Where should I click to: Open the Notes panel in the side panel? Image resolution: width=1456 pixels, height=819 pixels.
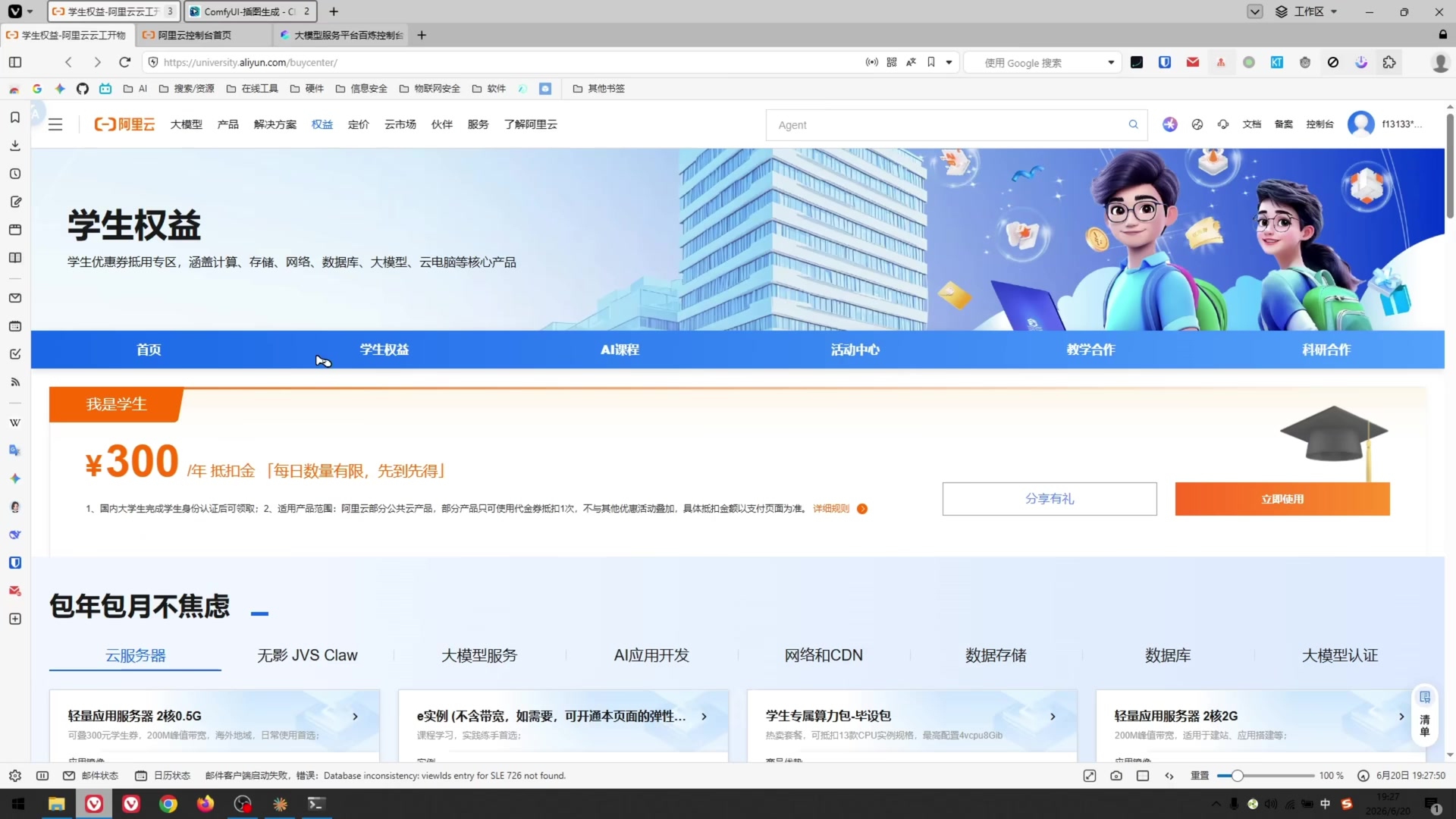coord(14,202)
